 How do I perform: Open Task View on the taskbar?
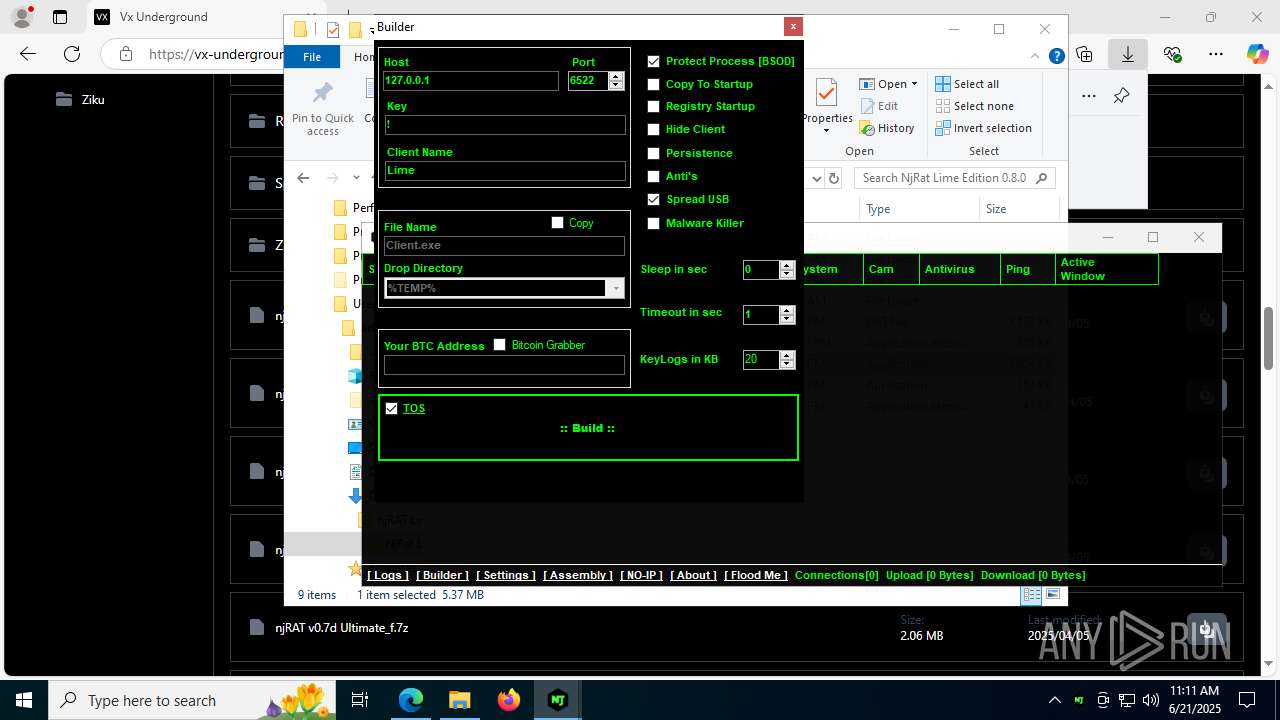coord(361,700)
